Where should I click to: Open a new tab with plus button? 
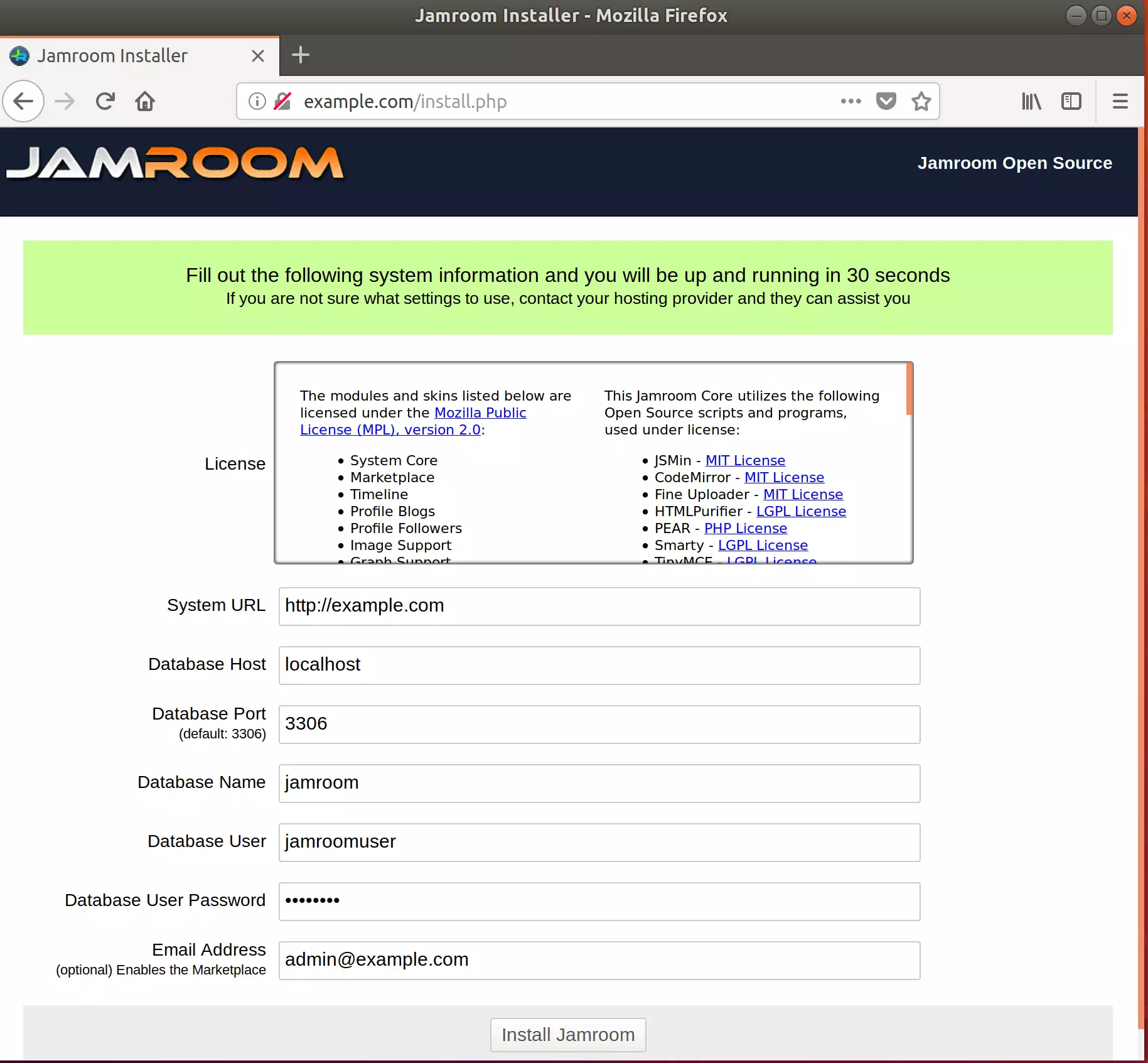301,55
